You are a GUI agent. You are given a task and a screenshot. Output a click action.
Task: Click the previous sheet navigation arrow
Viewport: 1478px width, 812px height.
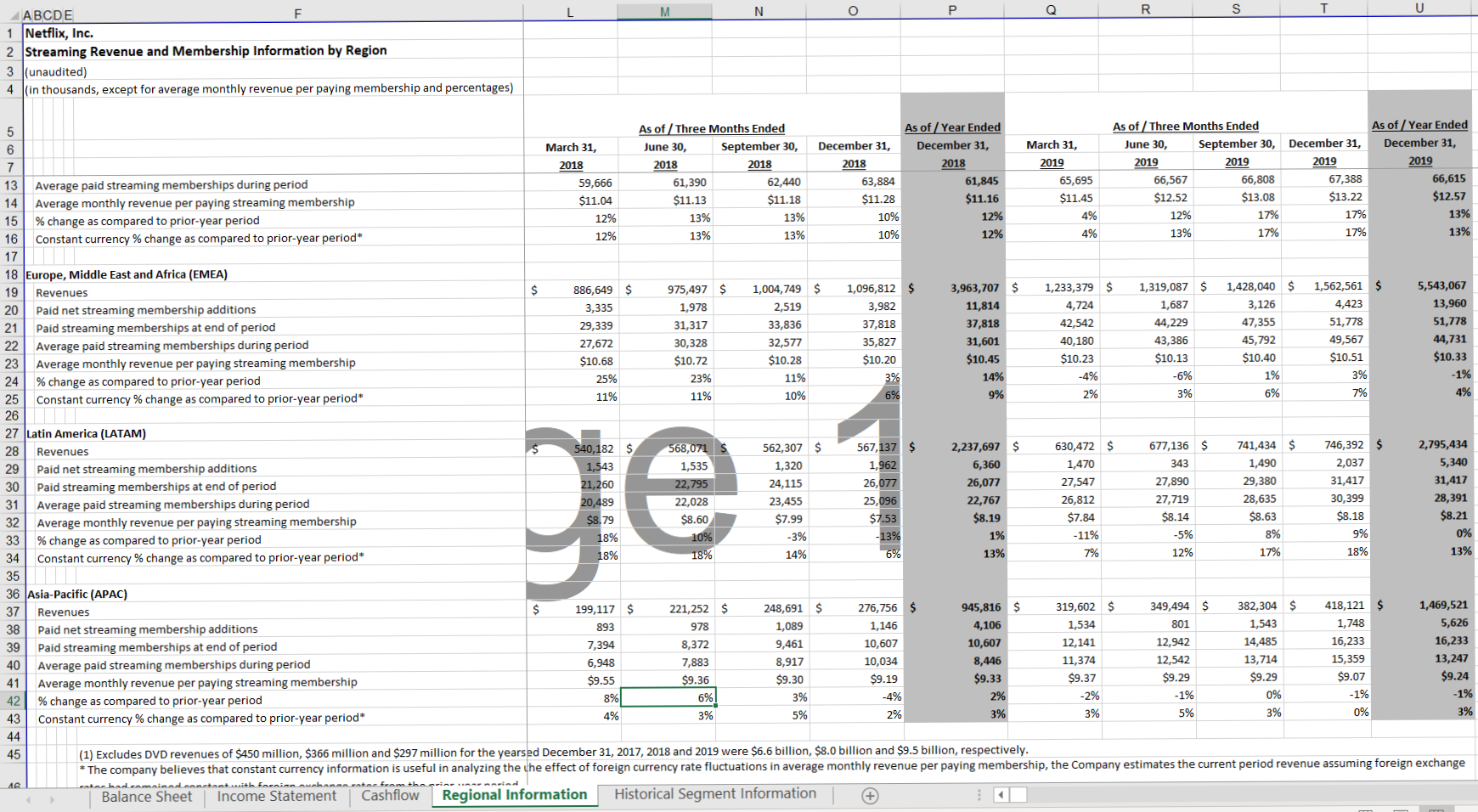(27, 796)
